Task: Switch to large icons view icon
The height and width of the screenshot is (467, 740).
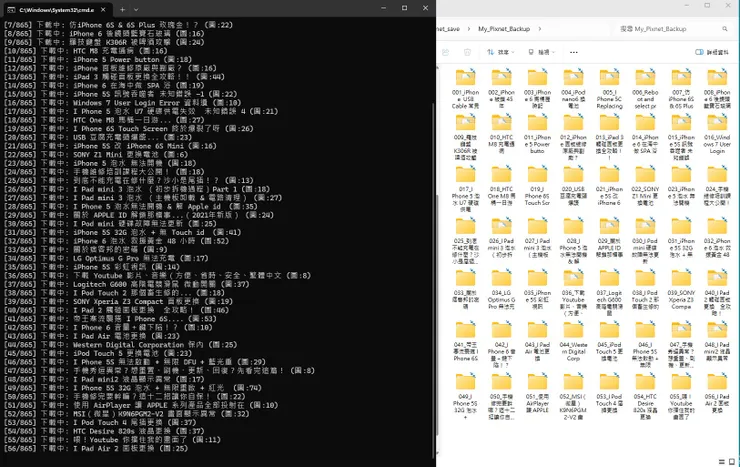Action: [732, 462]
